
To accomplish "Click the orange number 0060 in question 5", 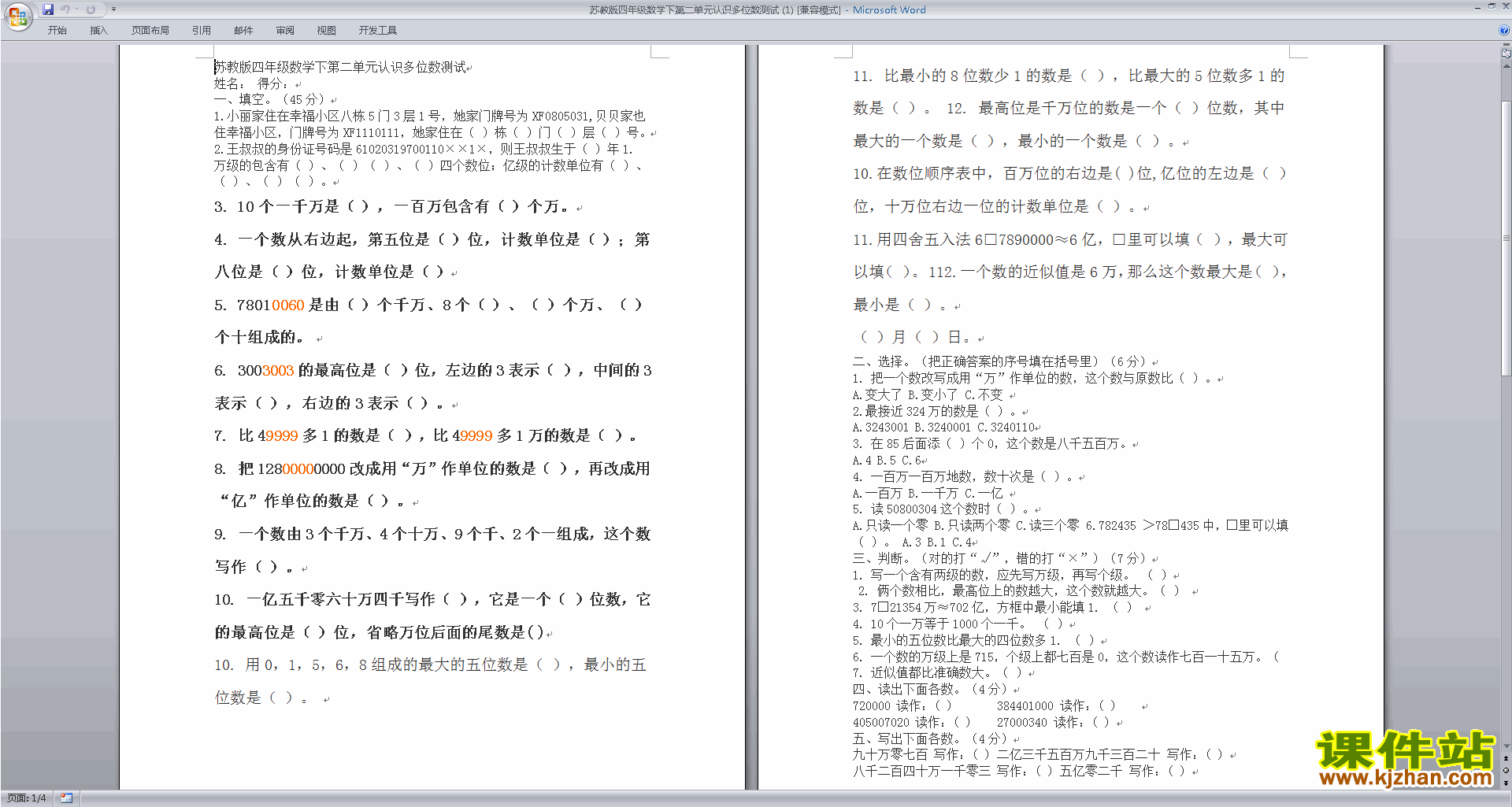I will [288, 305].
